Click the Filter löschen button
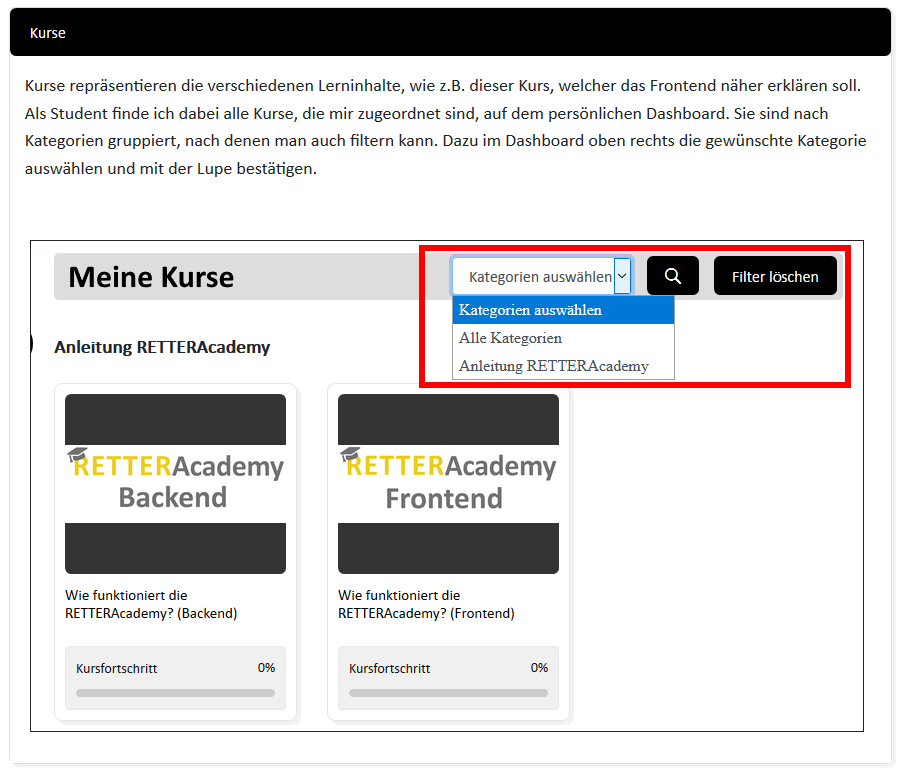The image size is (905, 770). (x=775, y=276)
